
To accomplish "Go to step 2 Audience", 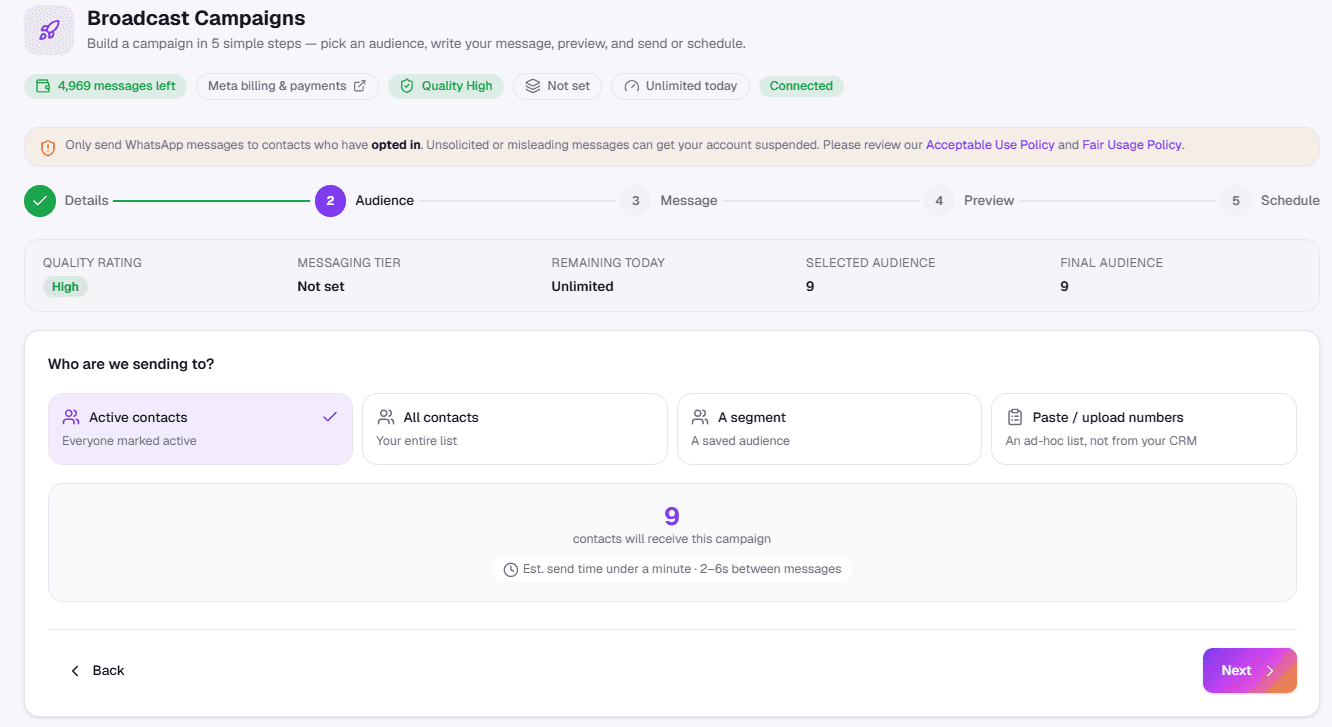I will (x=364, y=201).
